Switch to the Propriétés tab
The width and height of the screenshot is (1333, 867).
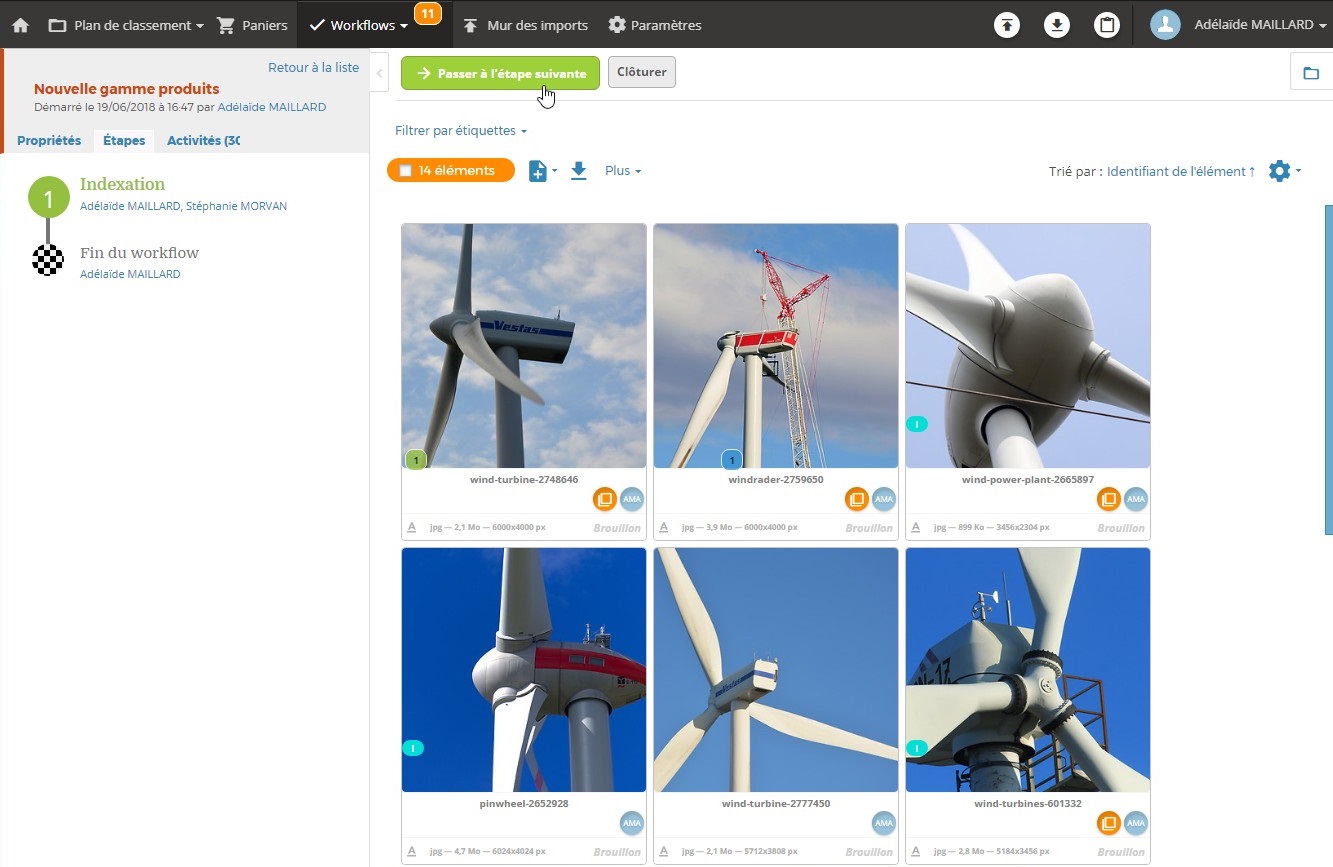pyautogui.click(x=49, y=141)
